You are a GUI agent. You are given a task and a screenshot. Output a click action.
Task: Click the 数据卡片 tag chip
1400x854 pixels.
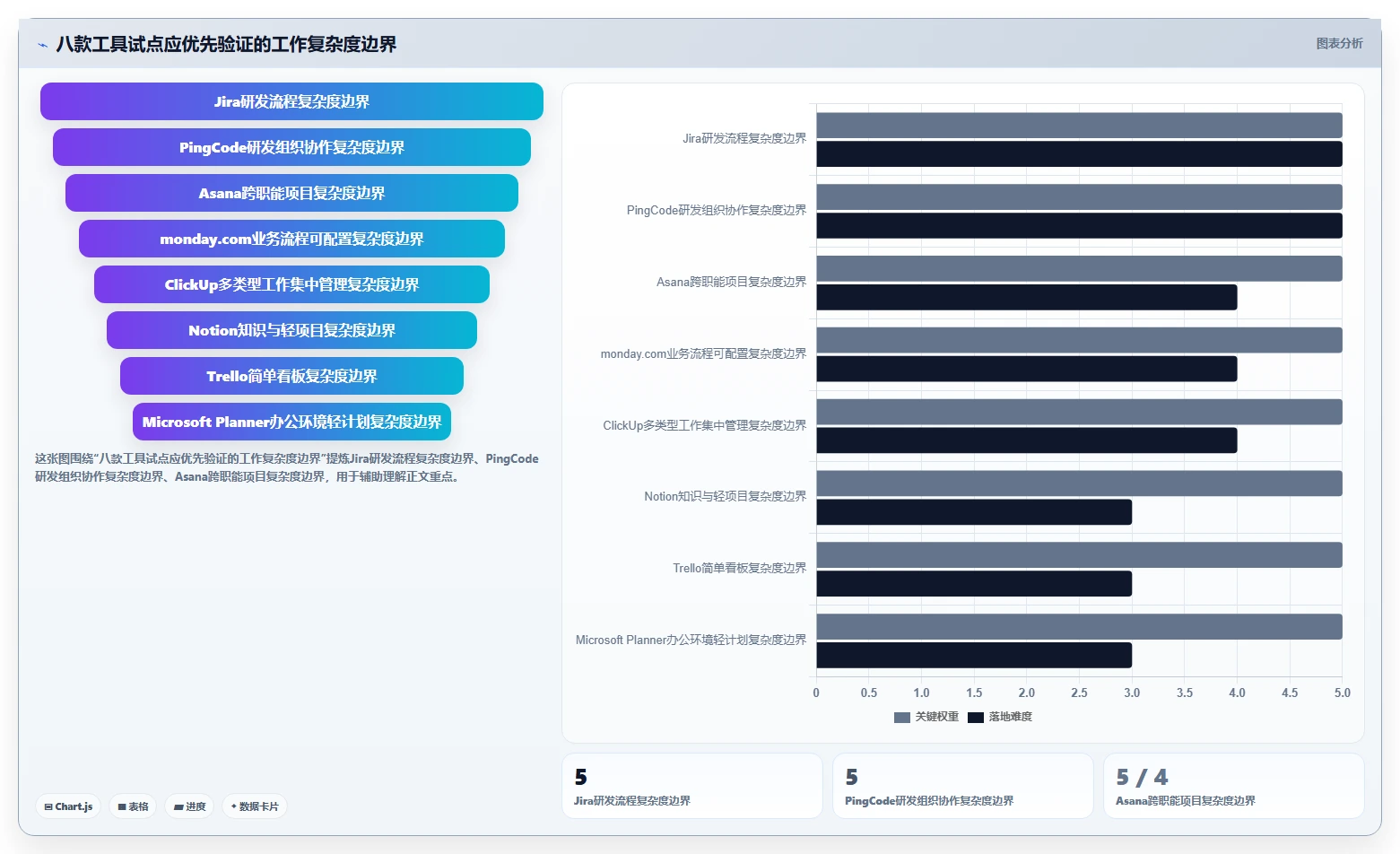[x=255, y=806]
